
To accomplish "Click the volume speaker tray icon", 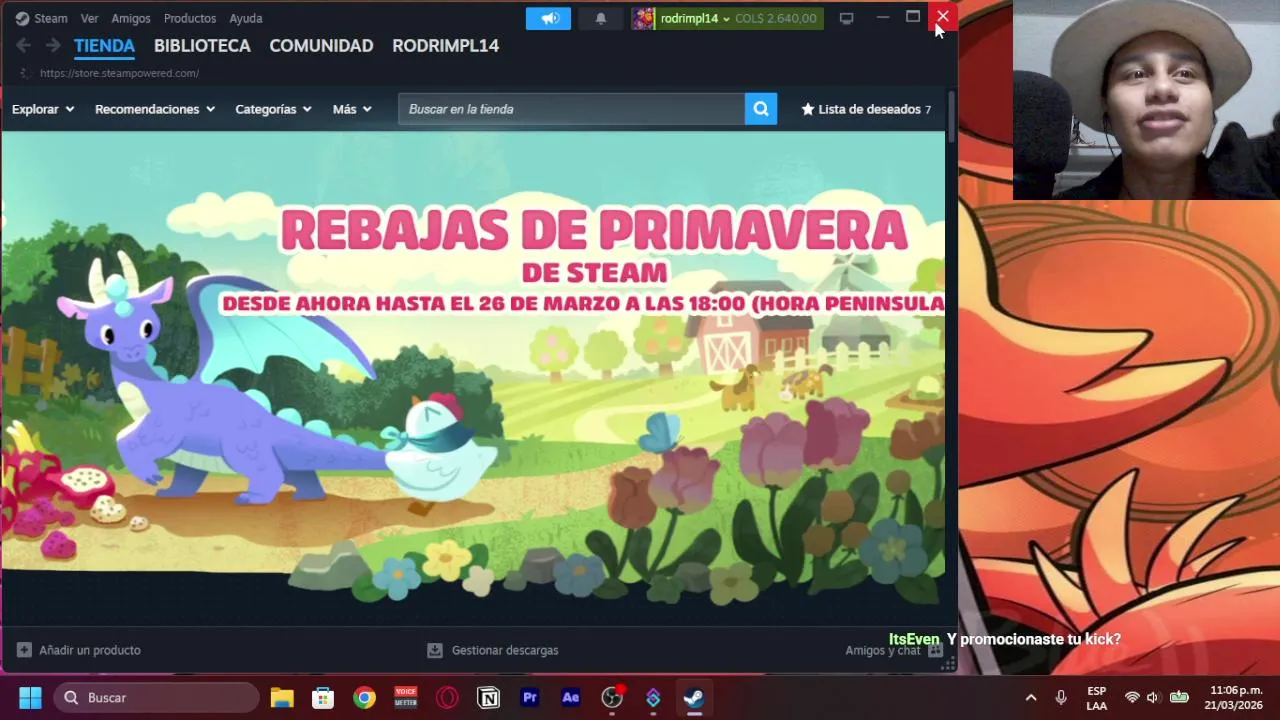I will point(1153,697).
